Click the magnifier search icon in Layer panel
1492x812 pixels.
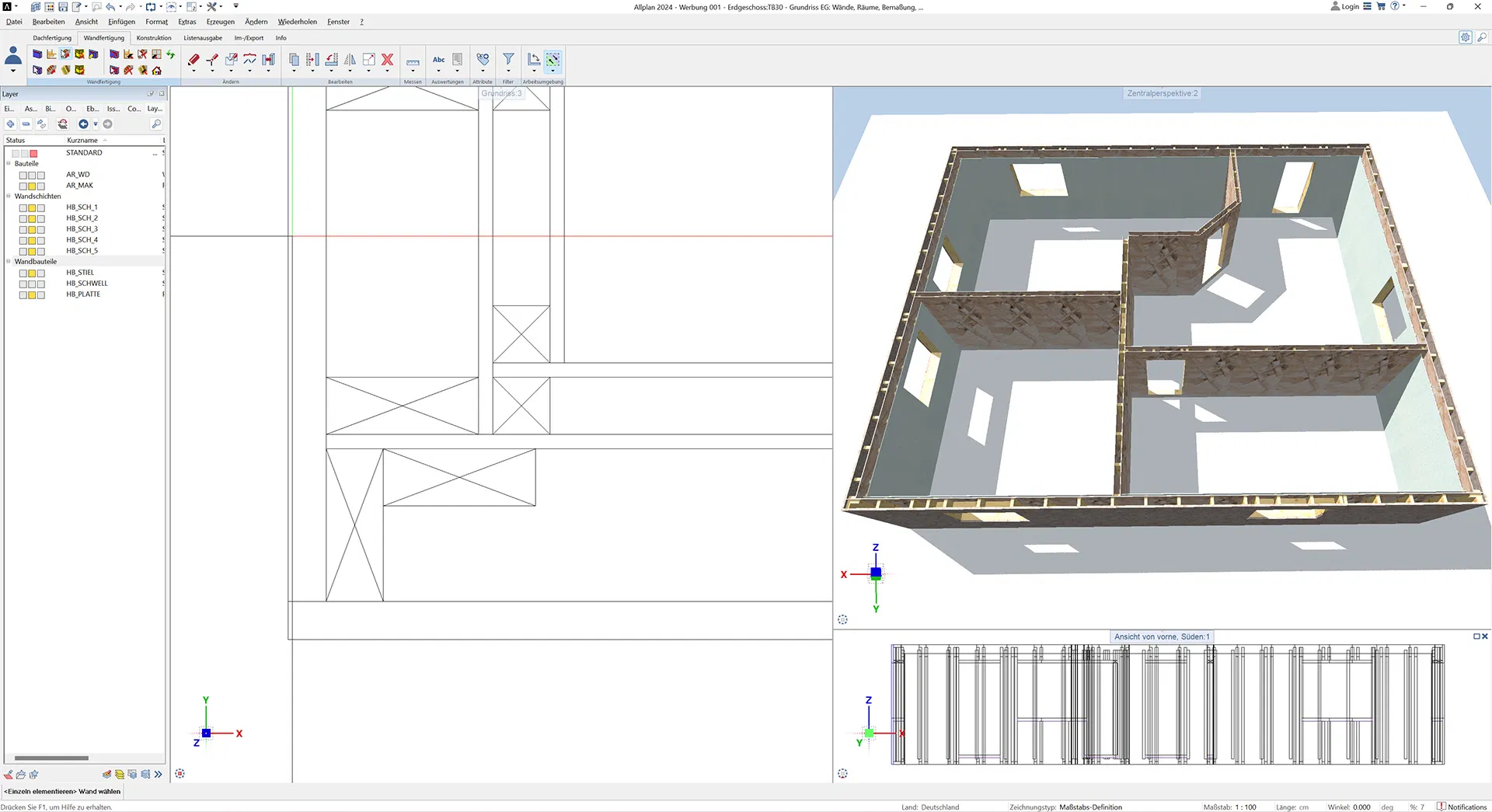point(156,124)
